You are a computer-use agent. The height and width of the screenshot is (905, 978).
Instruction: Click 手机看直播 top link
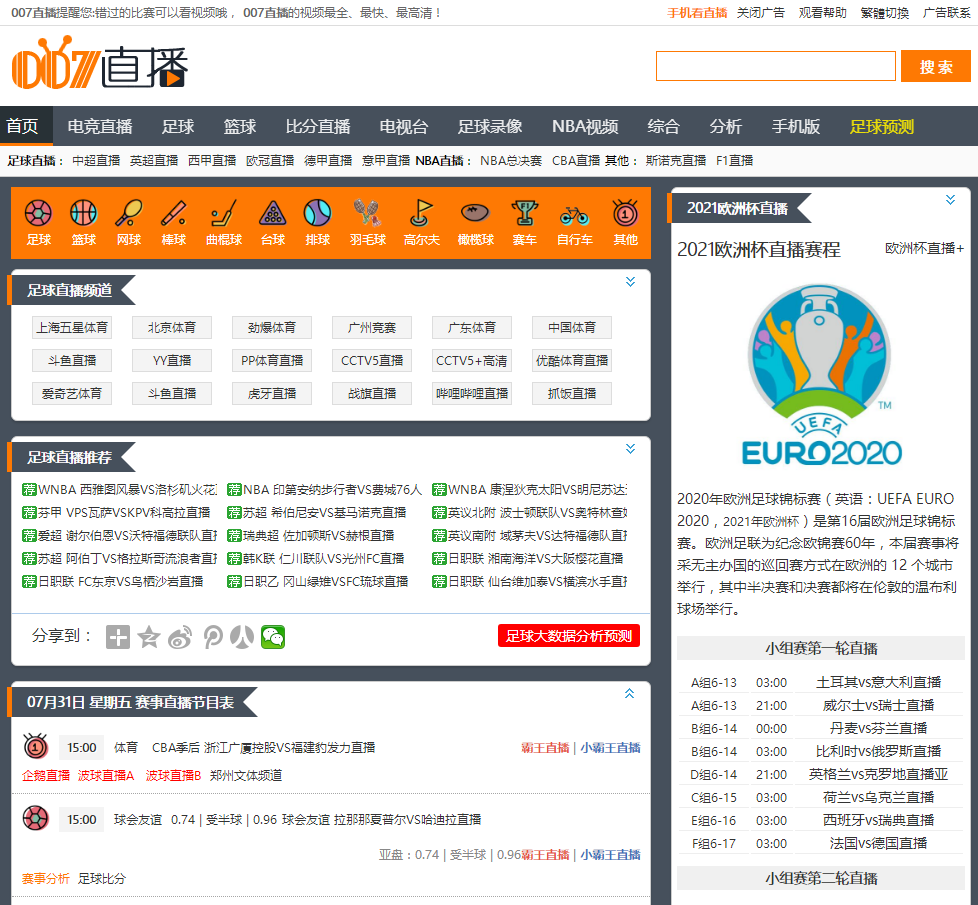tap(697, 13)
